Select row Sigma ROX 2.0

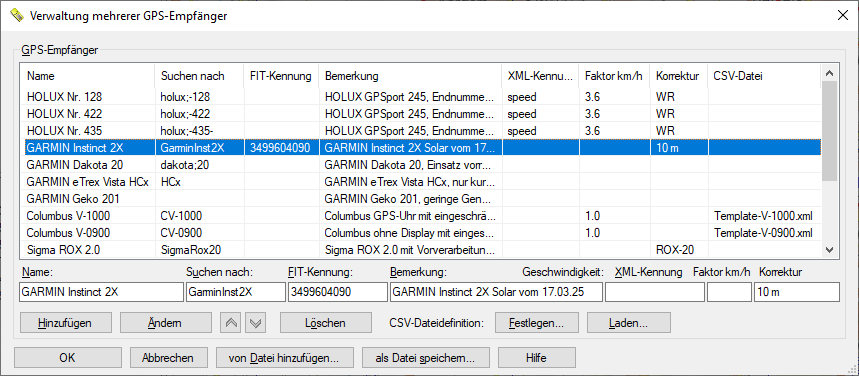coord(421,250)
